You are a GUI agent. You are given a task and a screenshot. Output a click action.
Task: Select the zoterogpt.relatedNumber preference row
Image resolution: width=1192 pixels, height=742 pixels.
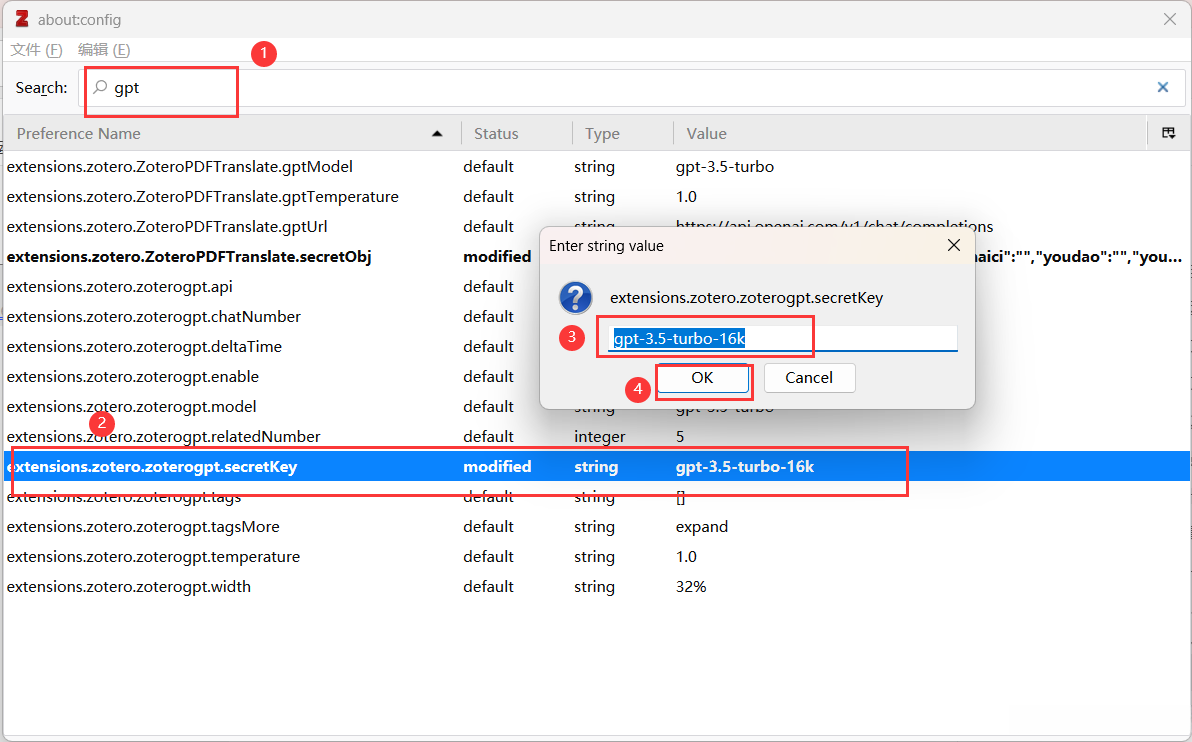coord(596,437)
